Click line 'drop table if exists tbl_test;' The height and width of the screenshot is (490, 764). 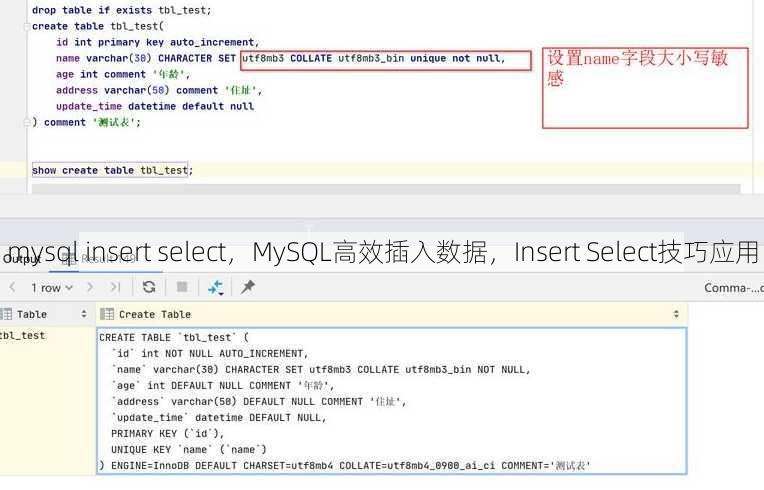point(122,10)
